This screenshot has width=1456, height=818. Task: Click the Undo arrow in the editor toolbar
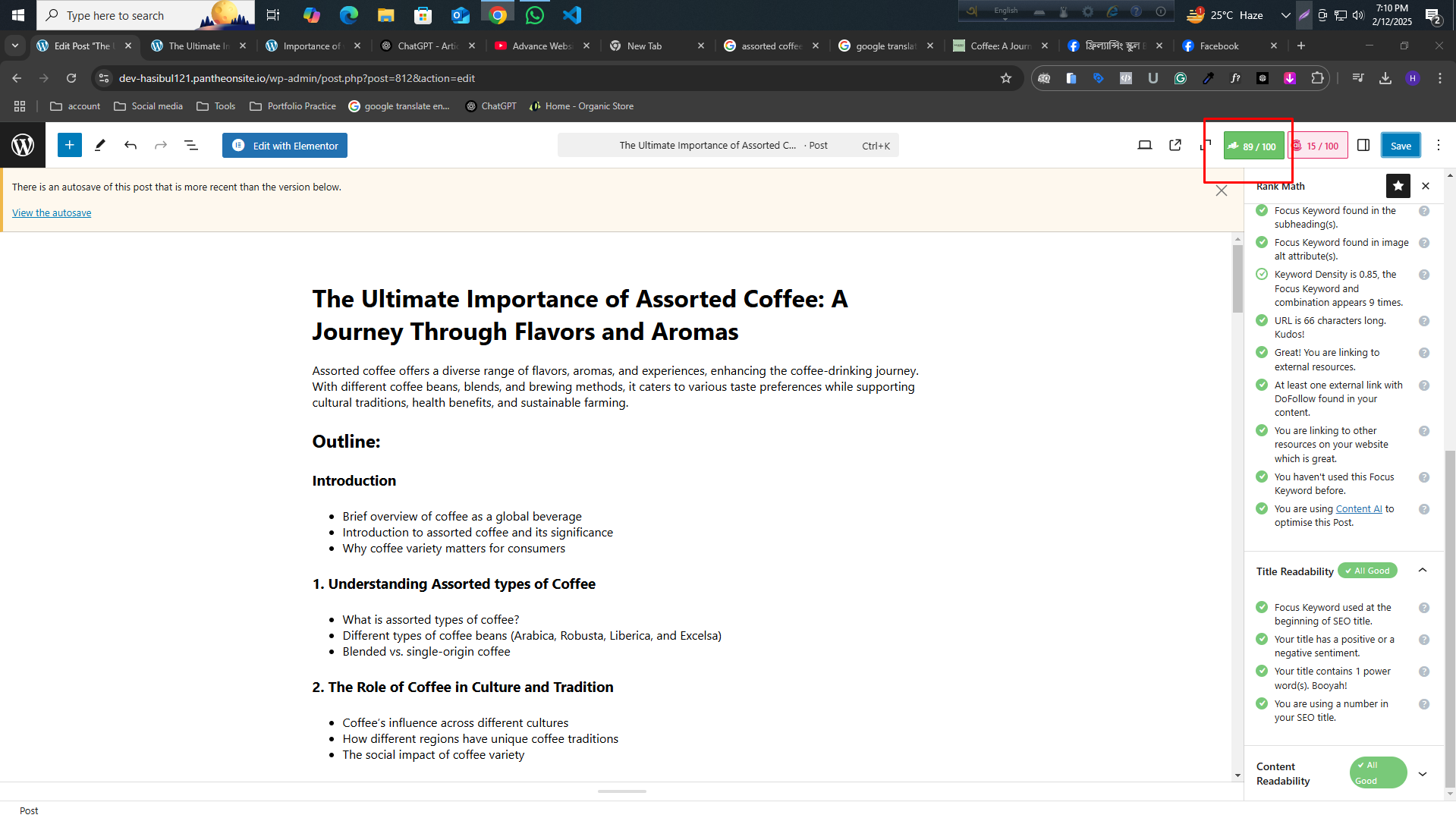131,146
